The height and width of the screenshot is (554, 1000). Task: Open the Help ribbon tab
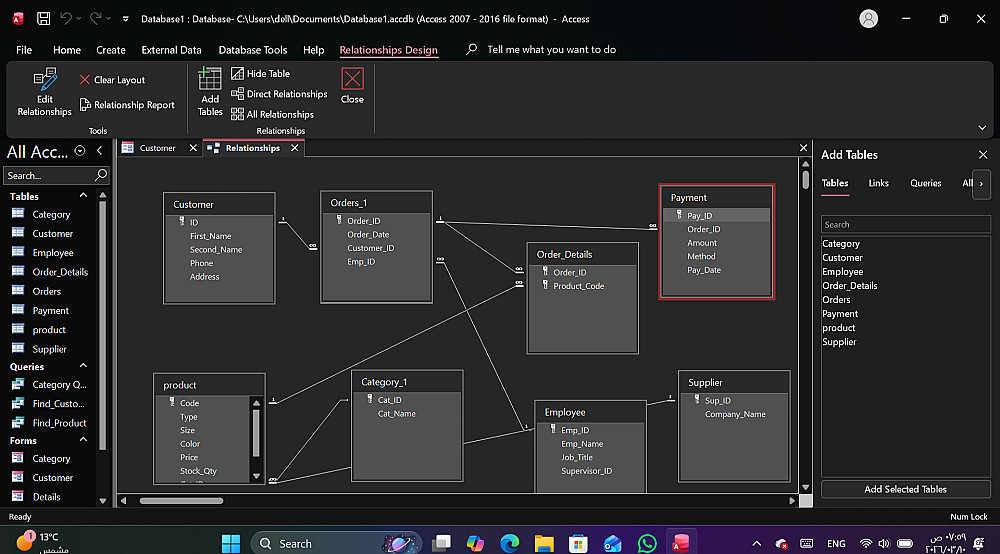click(x=313, y=50)
